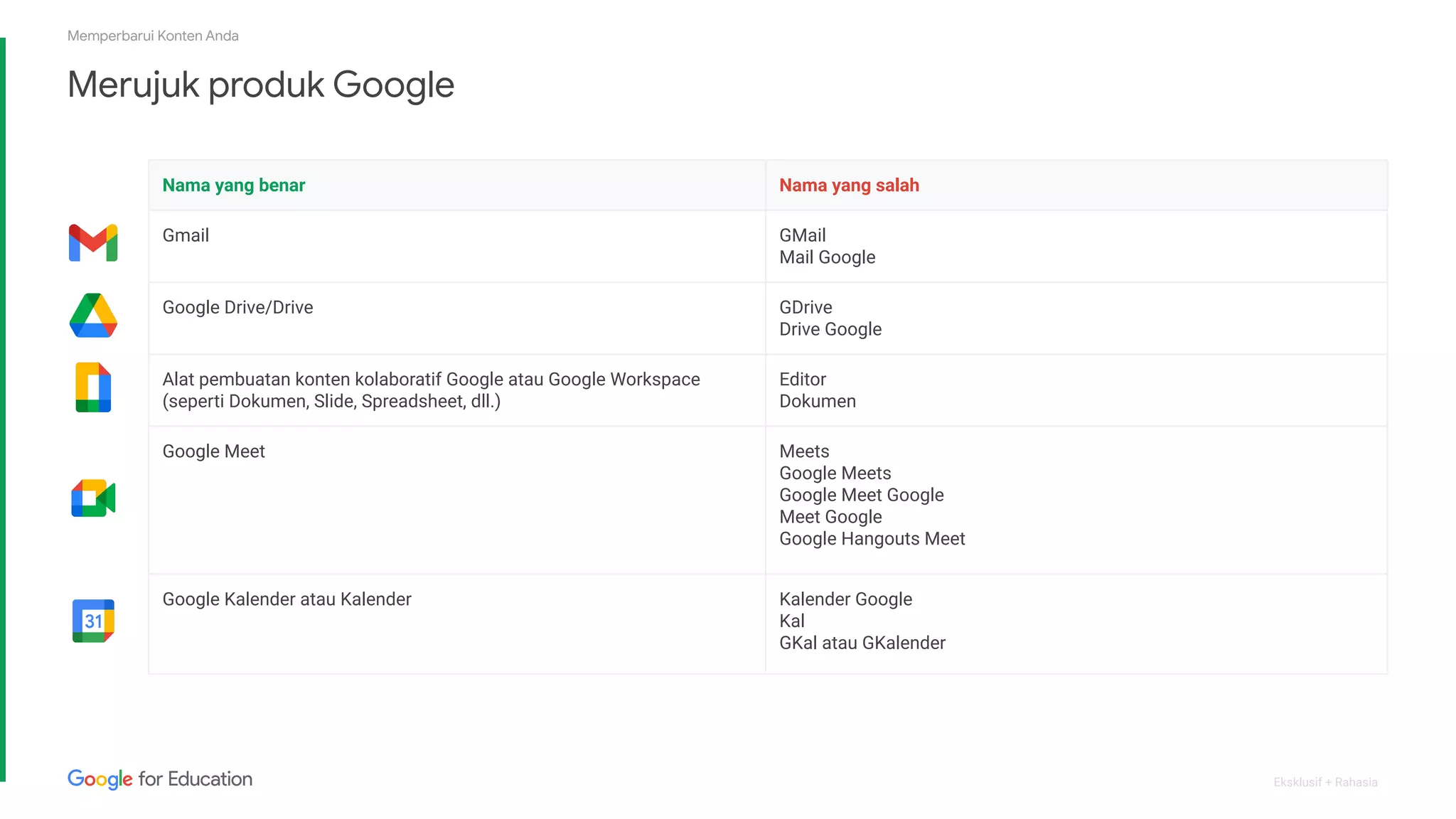
Task: Select the incorrect name 'Drive Google'
Action: click(830, 329)
